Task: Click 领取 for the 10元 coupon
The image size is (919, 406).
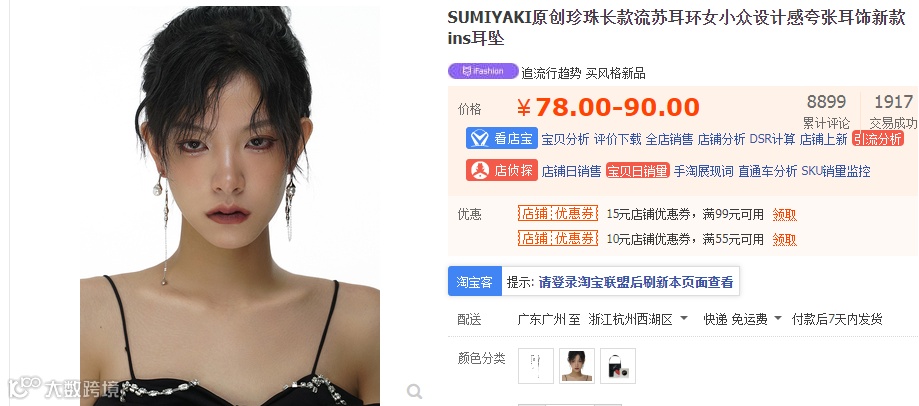Action: [x=784, y=239]
